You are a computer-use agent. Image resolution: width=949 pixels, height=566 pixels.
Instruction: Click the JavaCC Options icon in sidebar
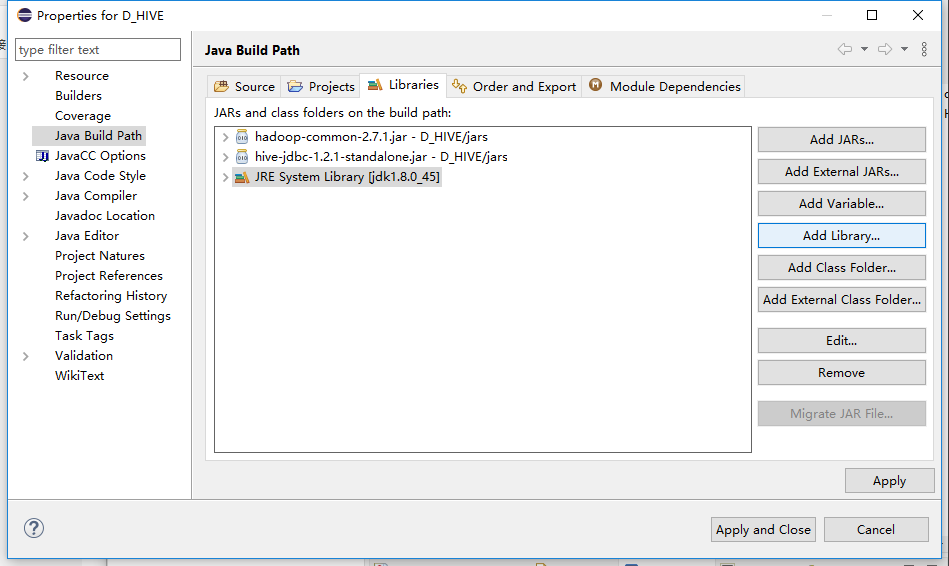coord(42,156)
